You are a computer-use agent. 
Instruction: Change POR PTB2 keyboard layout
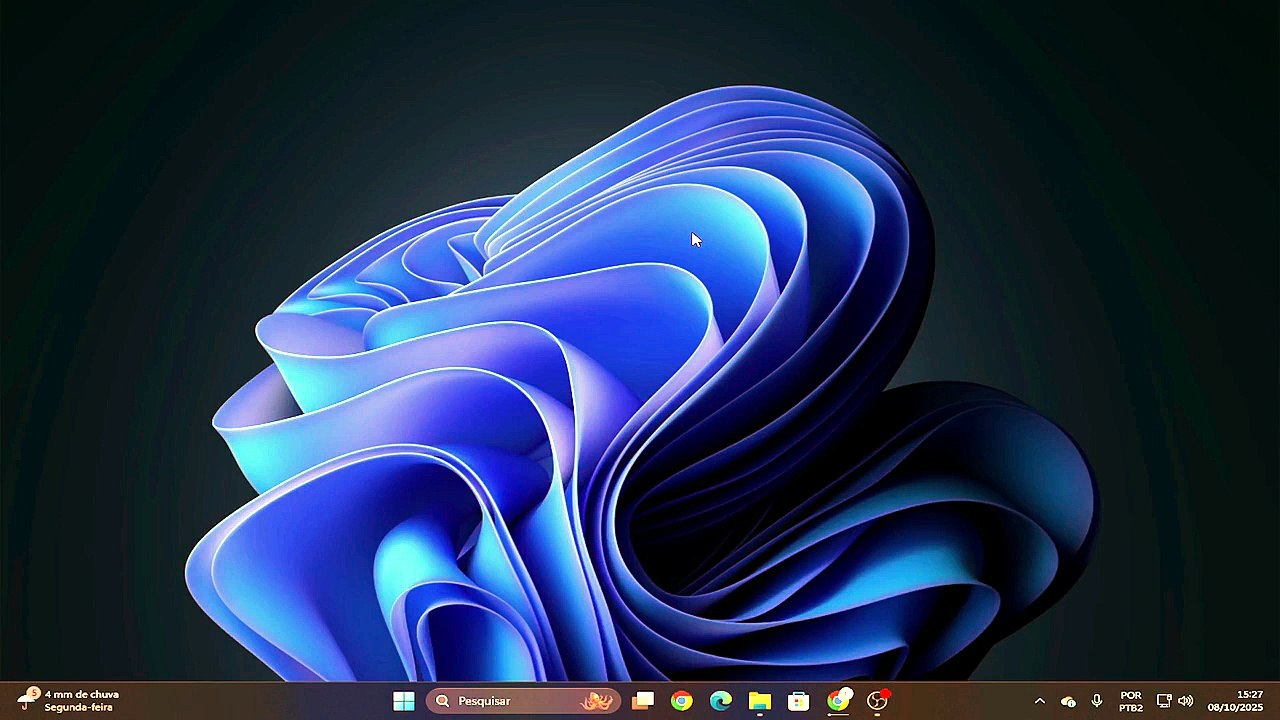[x=1131, y=701]
